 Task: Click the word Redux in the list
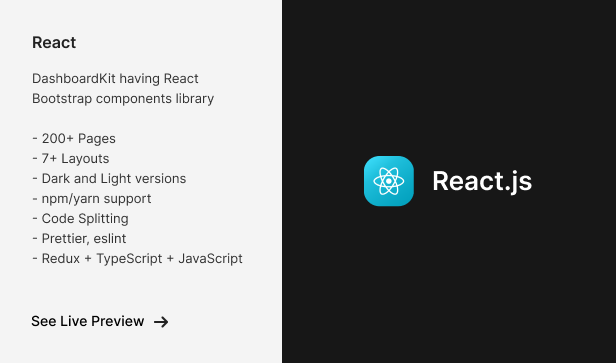(x=60, y=259)
